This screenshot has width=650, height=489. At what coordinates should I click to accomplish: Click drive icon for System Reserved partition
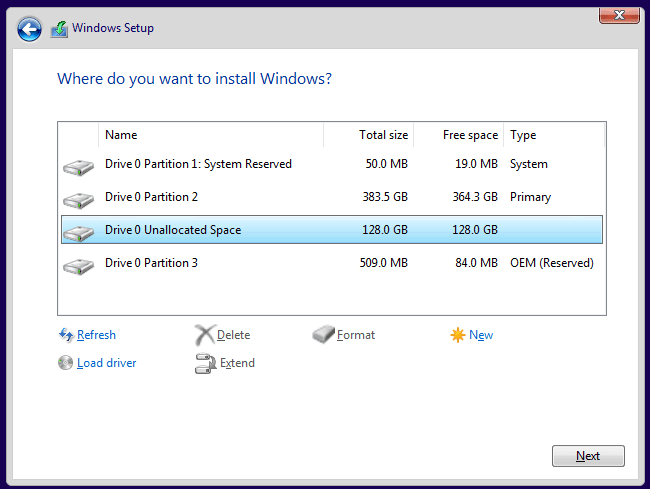[77, 165]
